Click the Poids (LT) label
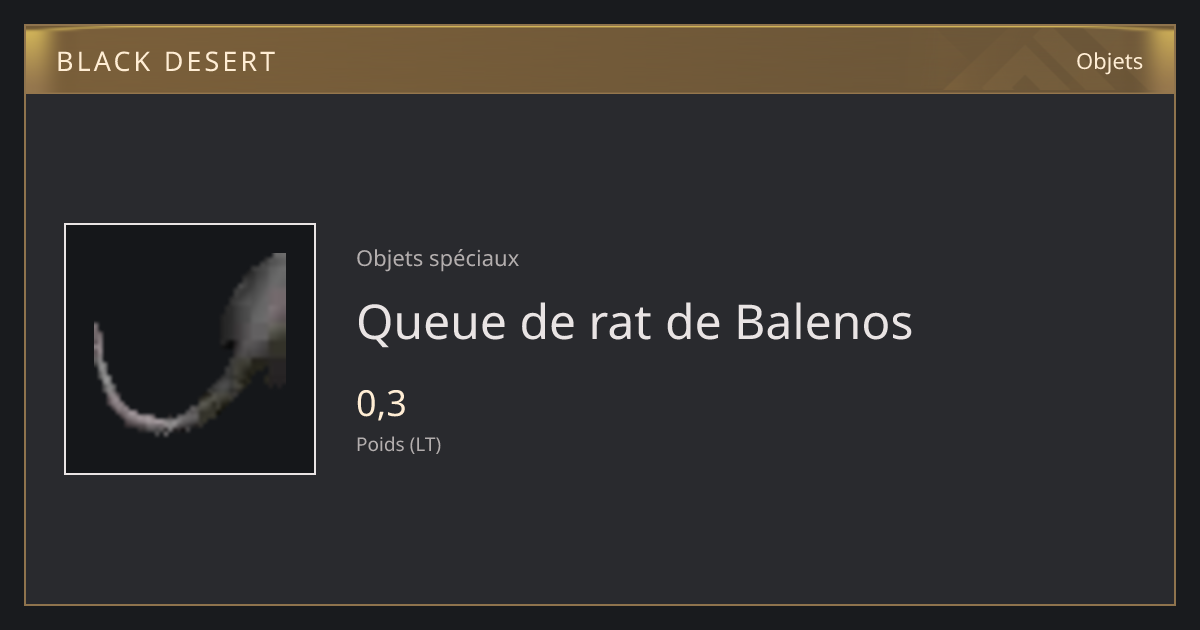 tap(398, 444)
